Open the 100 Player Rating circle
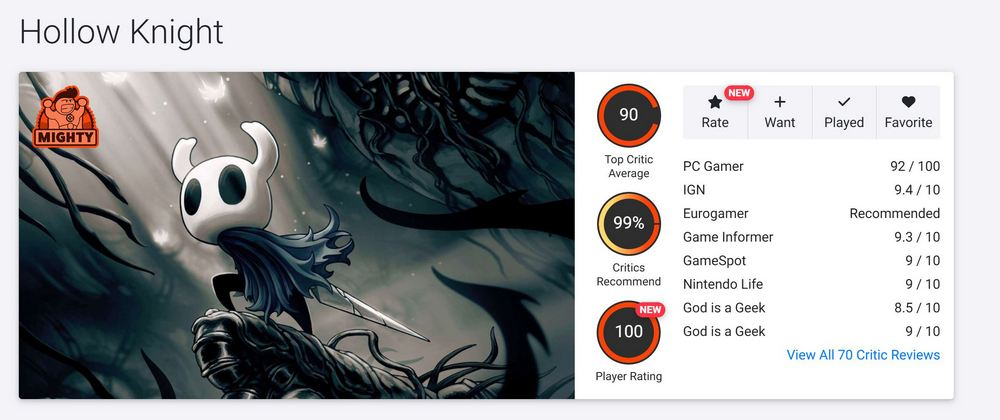Viewport: 1000px width, 420px height. click(629, 331)
